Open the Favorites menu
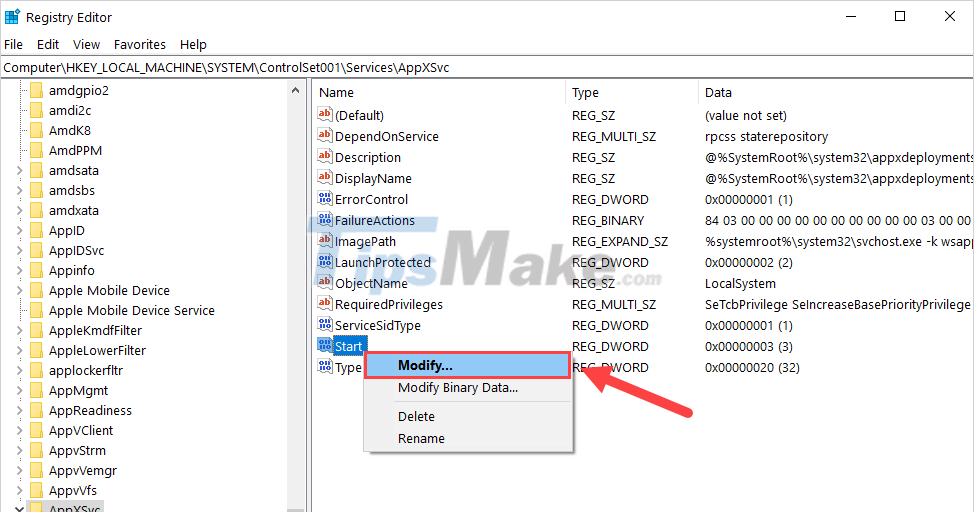 [x=140, y=44]
